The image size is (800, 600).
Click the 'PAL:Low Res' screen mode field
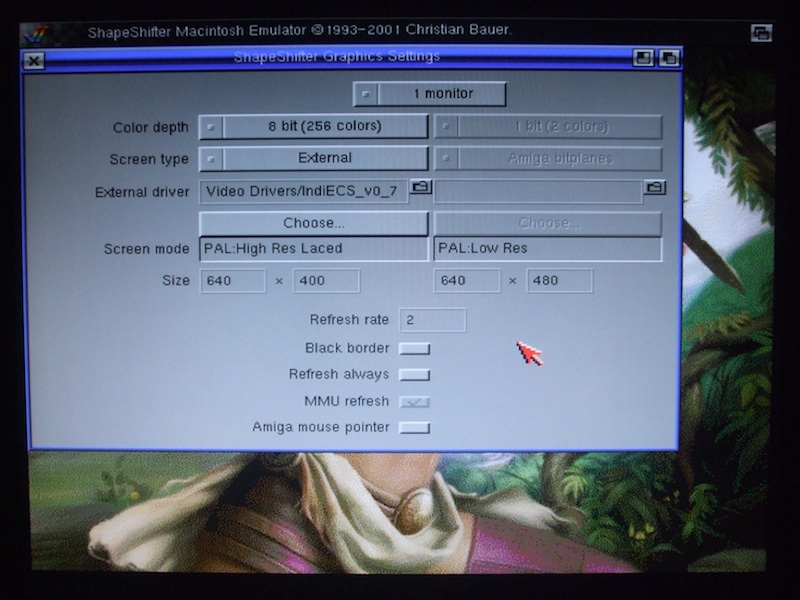click(x=547, y=249)
